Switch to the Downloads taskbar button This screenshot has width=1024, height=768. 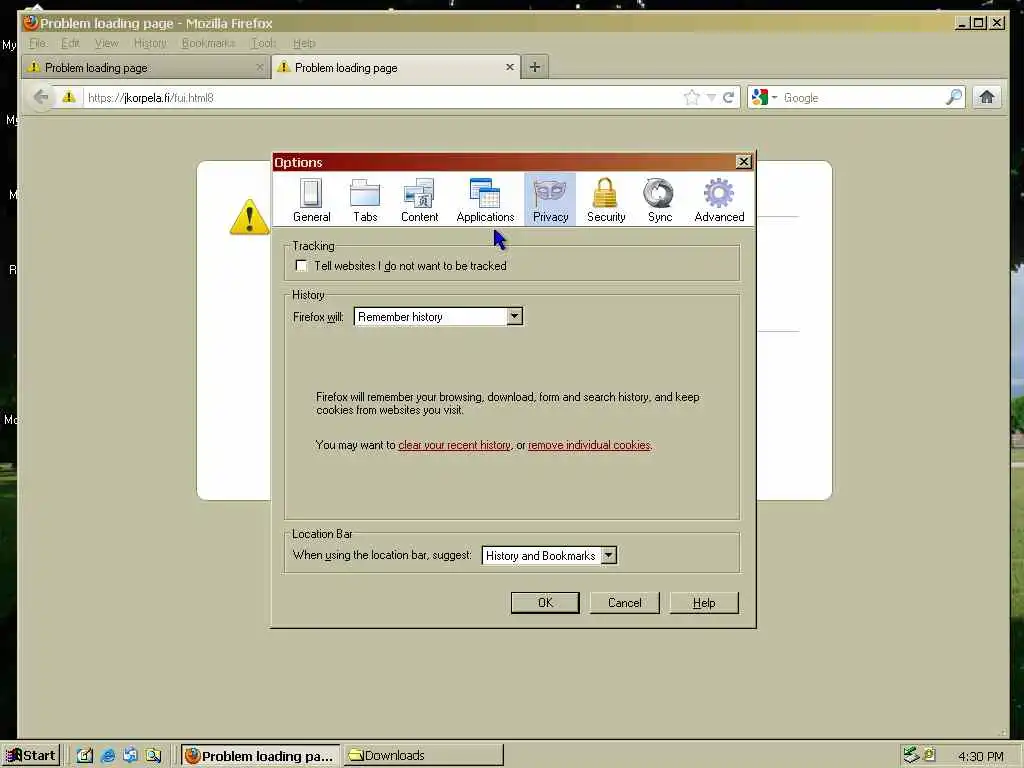tap(423, 756)
